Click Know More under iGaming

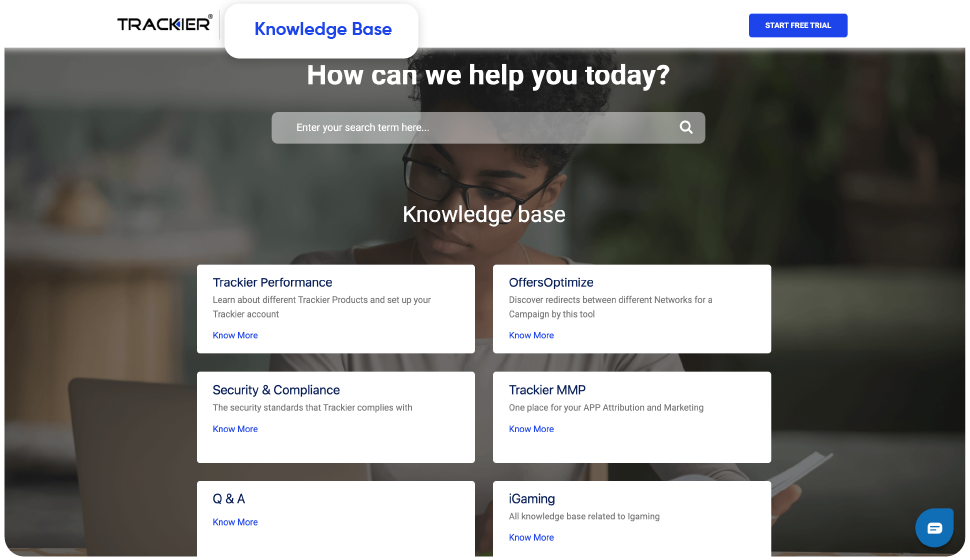[531, 538]
